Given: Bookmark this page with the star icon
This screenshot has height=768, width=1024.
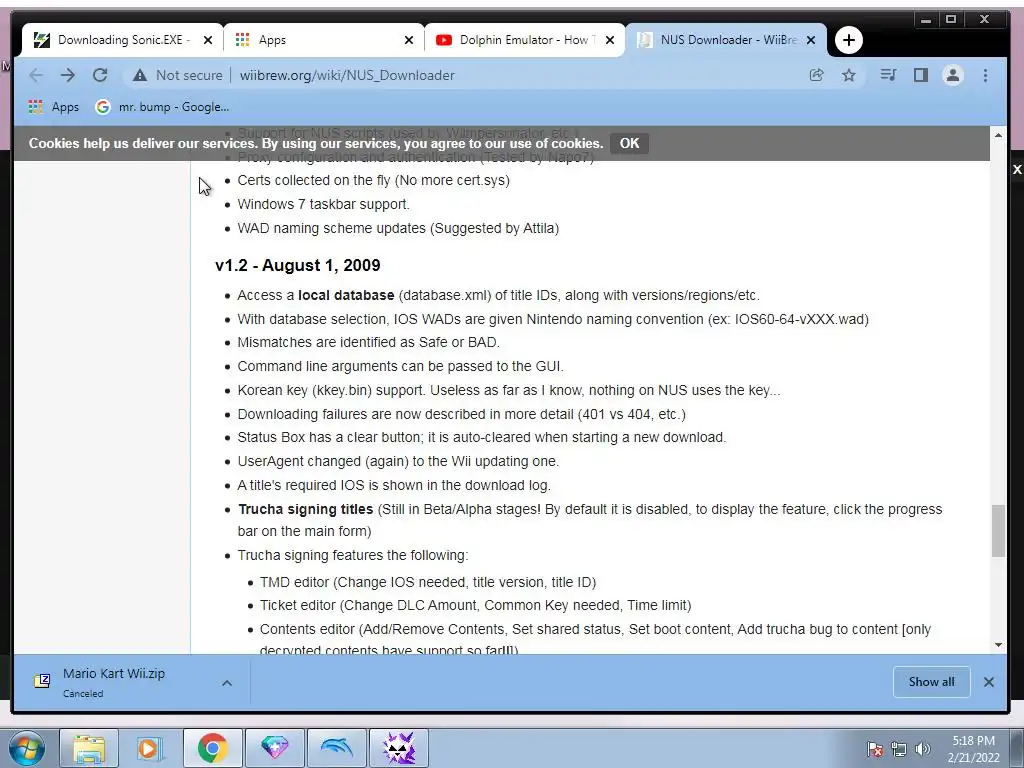Looking at the screenshot, I should (x=848, y=75).
